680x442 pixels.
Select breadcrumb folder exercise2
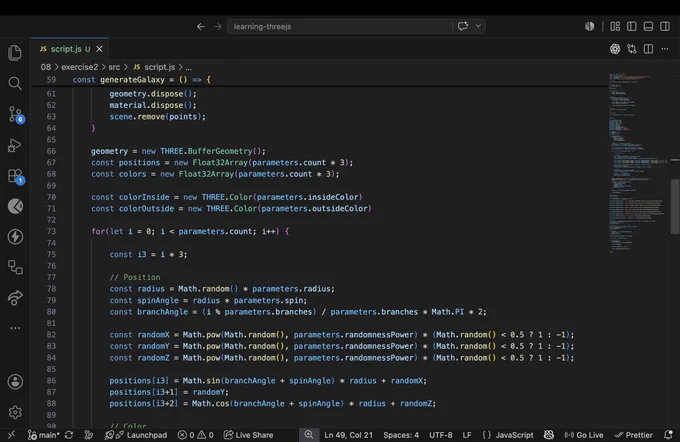(80, 67)
